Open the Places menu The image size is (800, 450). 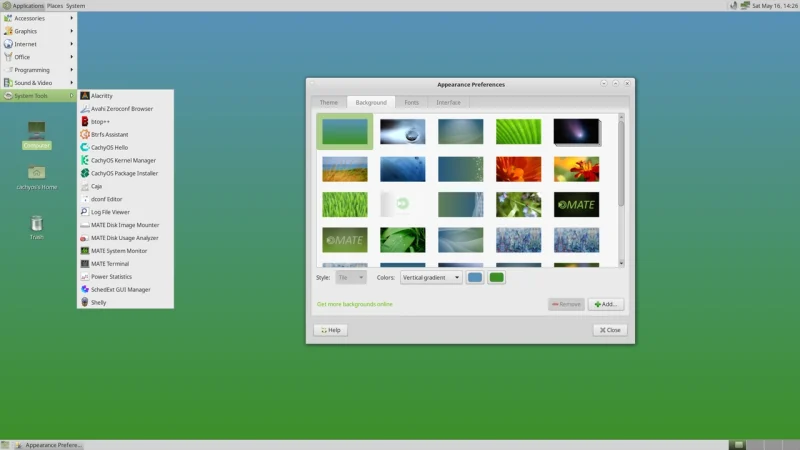pyautogui.click(x=55, y=6)
